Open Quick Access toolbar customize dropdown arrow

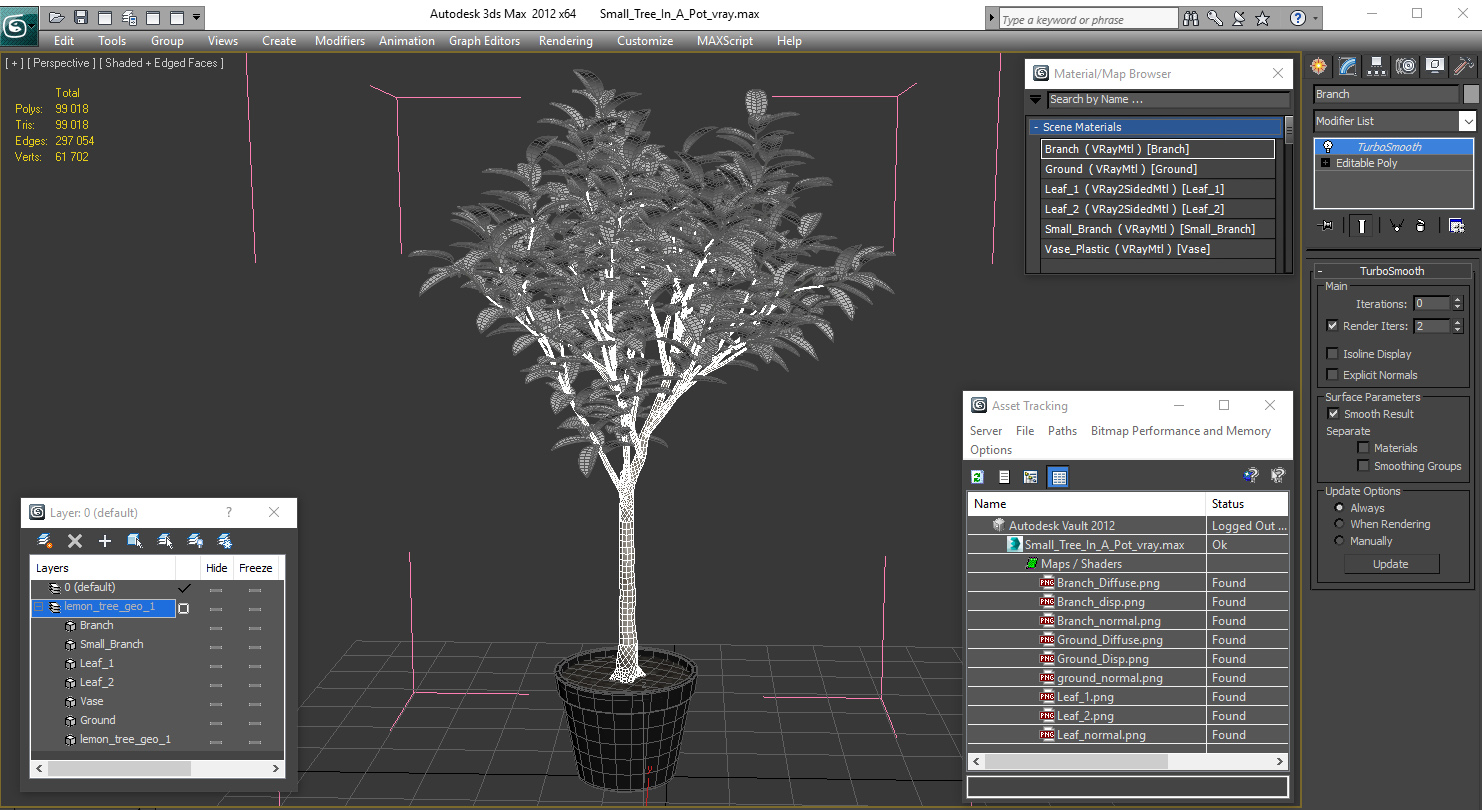click(x=196, y=17)
